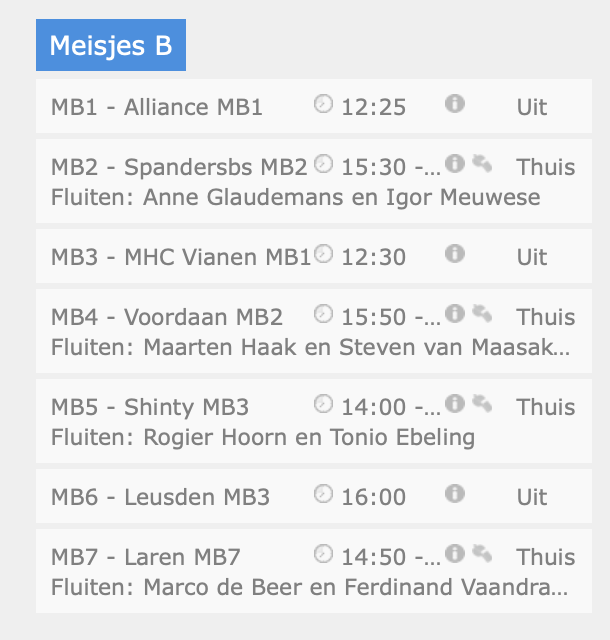Select the whistle icon on the MB7 row
The image size is (610, 640).
click(482, 553)
